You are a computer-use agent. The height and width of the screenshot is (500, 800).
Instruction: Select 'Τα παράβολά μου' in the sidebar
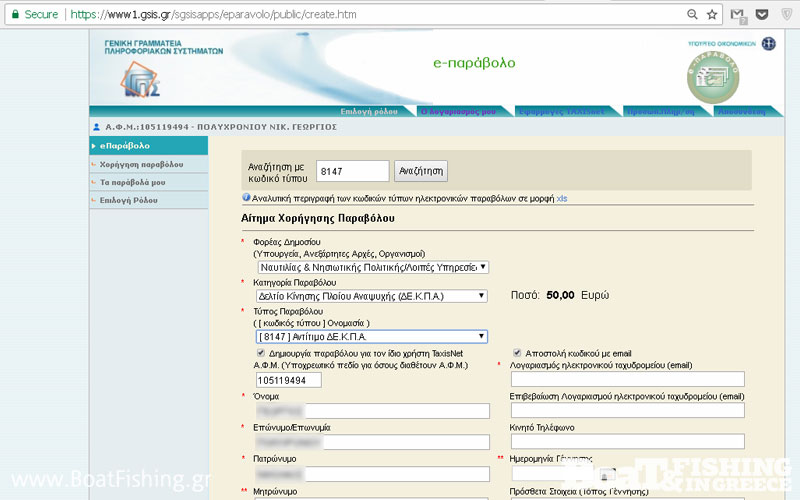(132, 182)
